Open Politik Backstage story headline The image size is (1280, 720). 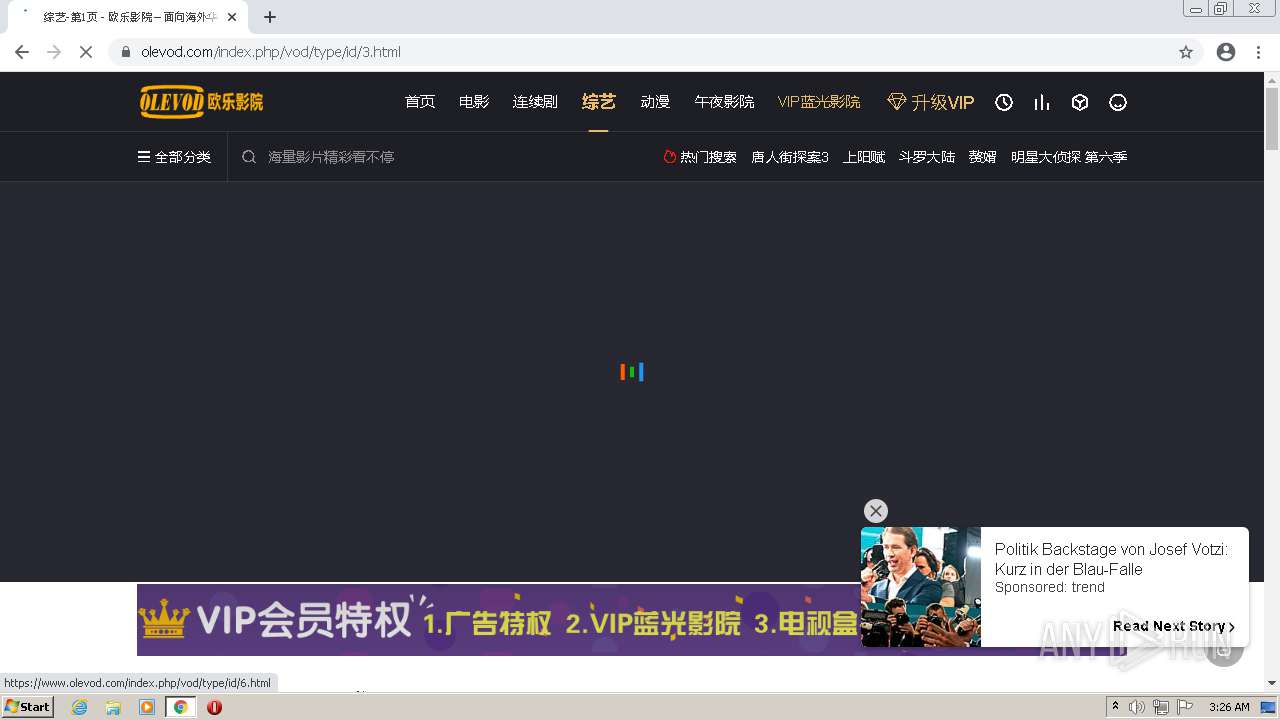[1111, 559]
